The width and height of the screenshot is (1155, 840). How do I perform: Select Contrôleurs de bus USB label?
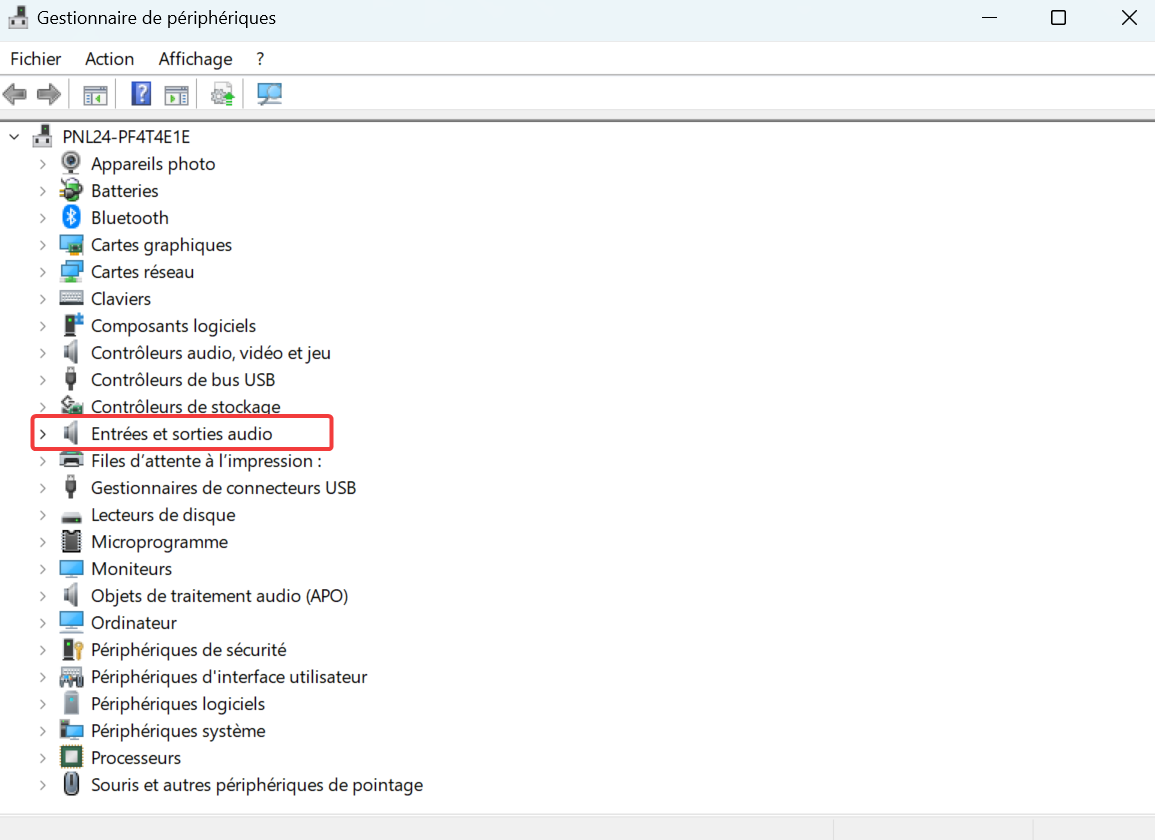[x=183, y=379]
